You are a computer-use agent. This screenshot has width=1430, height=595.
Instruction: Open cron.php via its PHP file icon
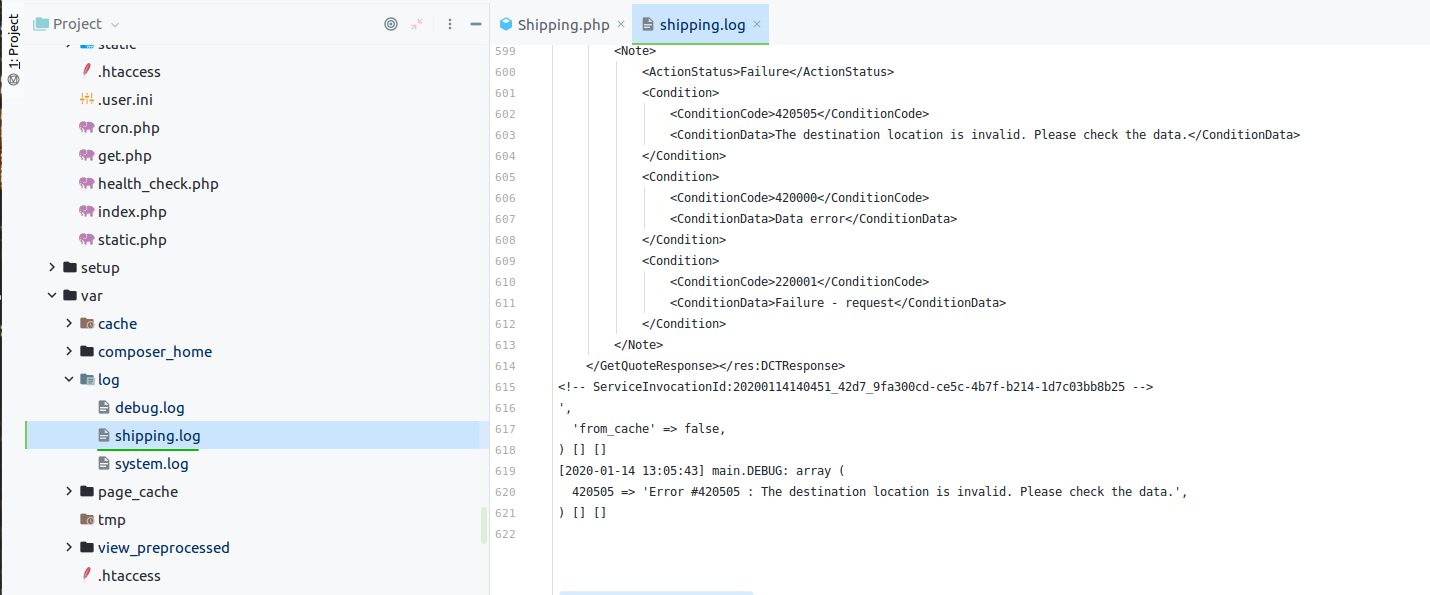click(x=87, y=127)
